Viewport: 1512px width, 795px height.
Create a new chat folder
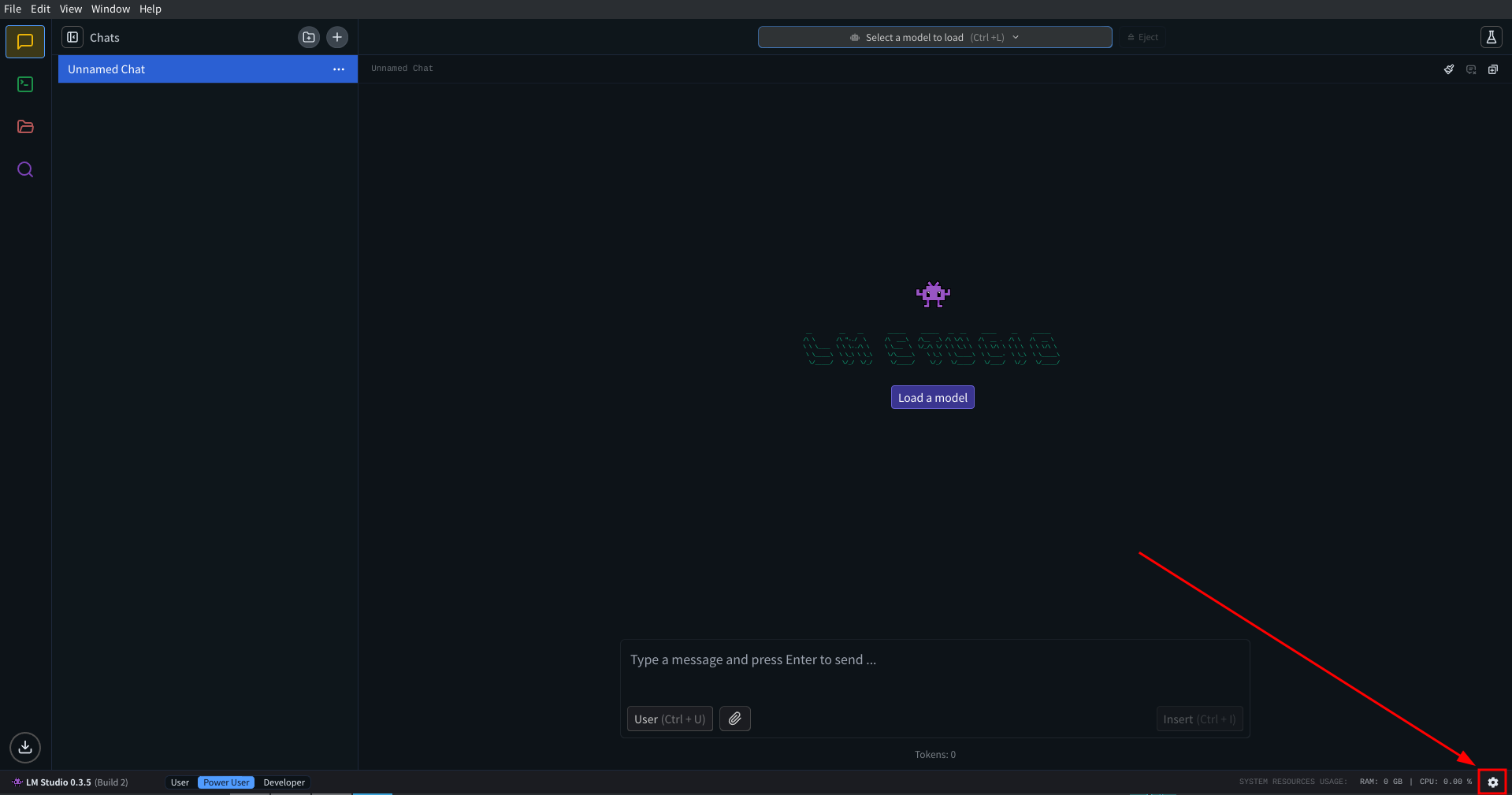click(309, 37)
